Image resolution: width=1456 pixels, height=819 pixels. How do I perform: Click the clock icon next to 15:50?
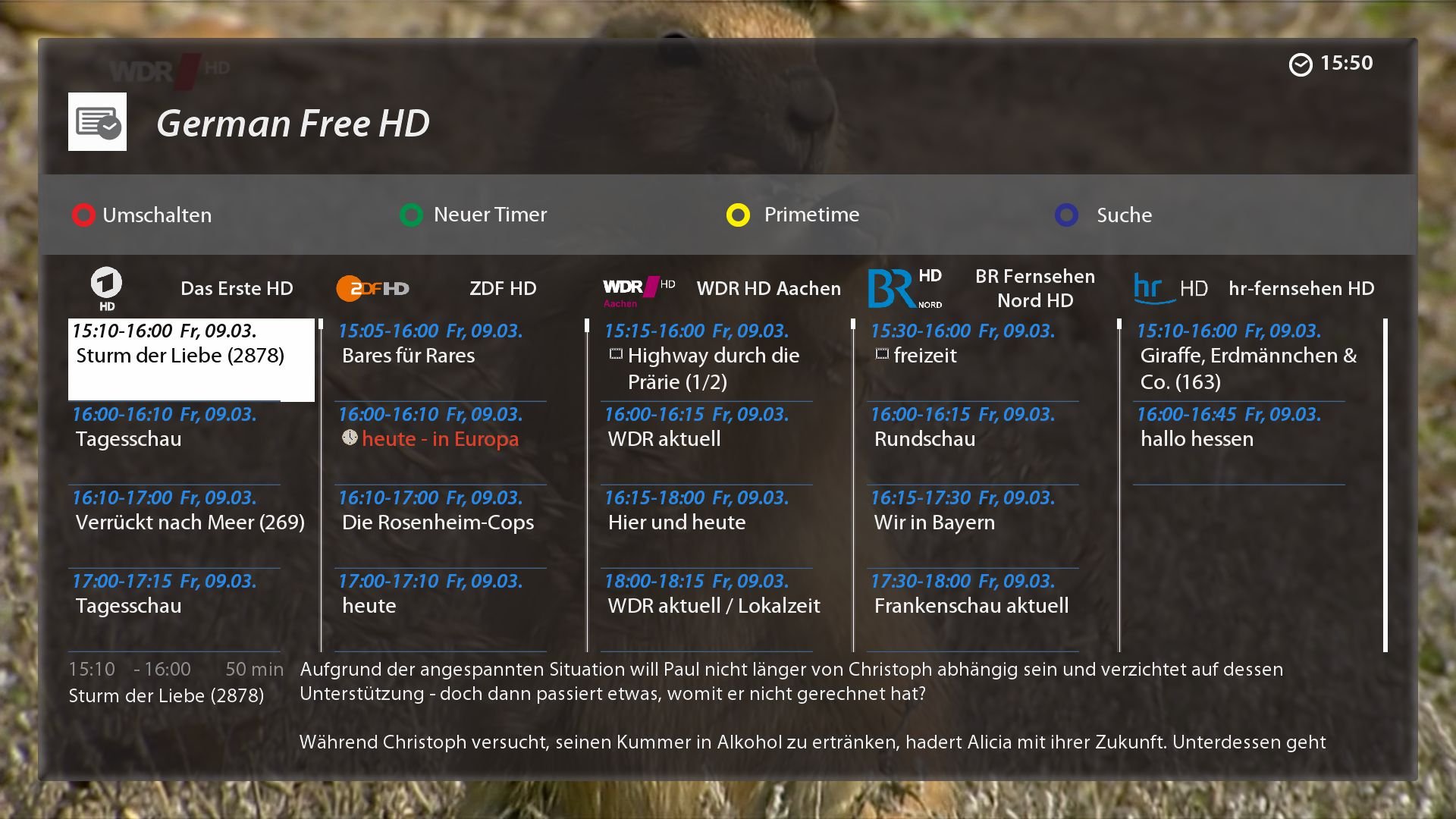(x=1301, y=64)
